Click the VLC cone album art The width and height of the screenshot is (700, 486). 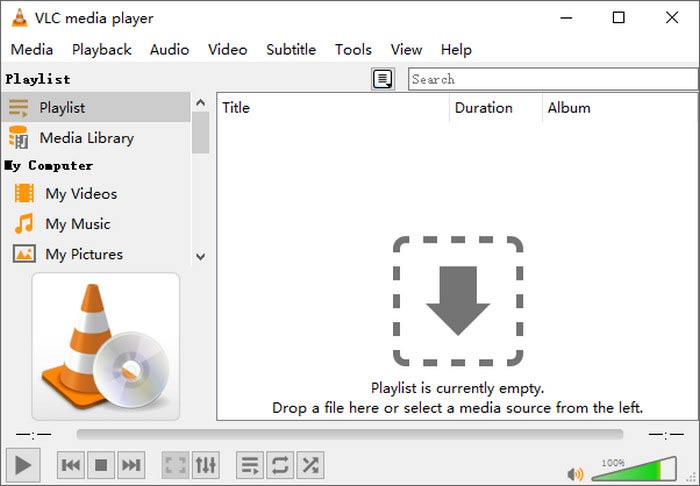106,347
